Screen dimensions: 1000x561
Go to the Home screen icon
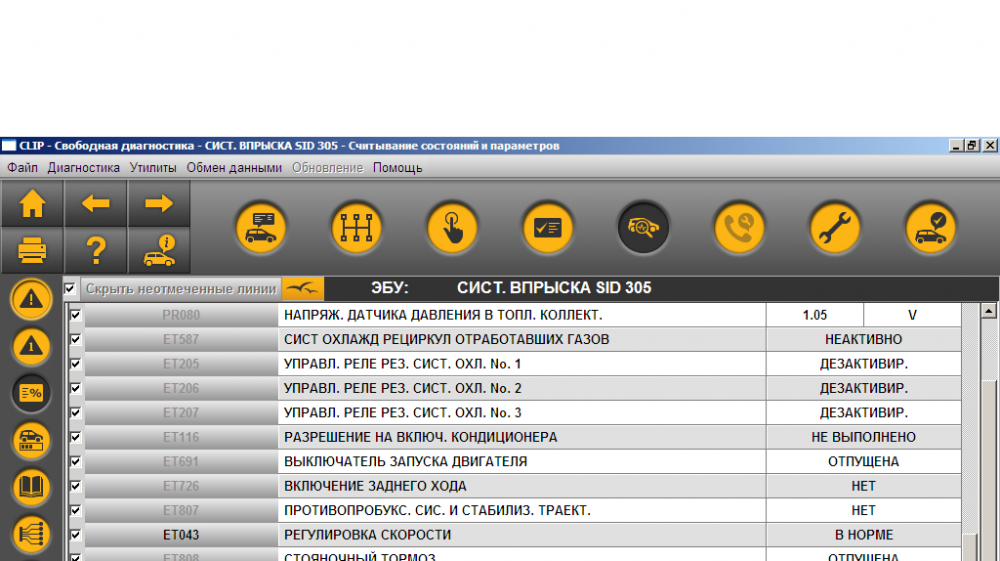(x=32, y=204)
